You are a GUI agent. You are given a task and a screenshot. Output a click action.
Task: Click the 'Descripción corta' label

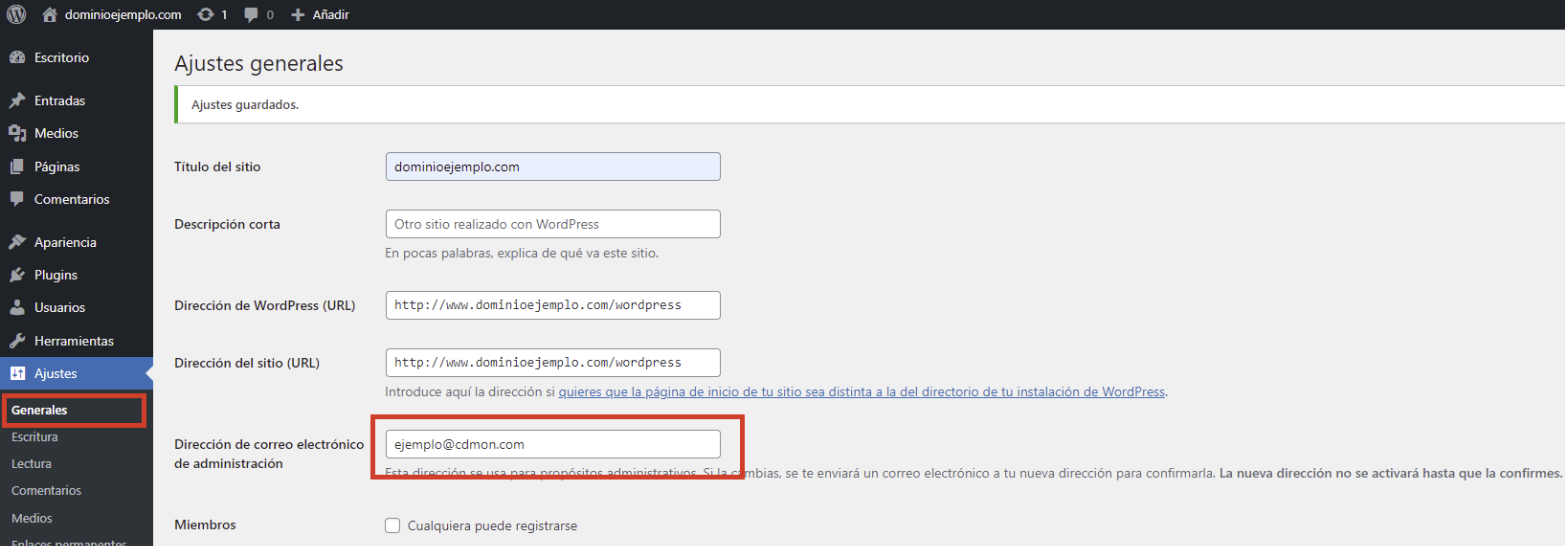[227, 224]
